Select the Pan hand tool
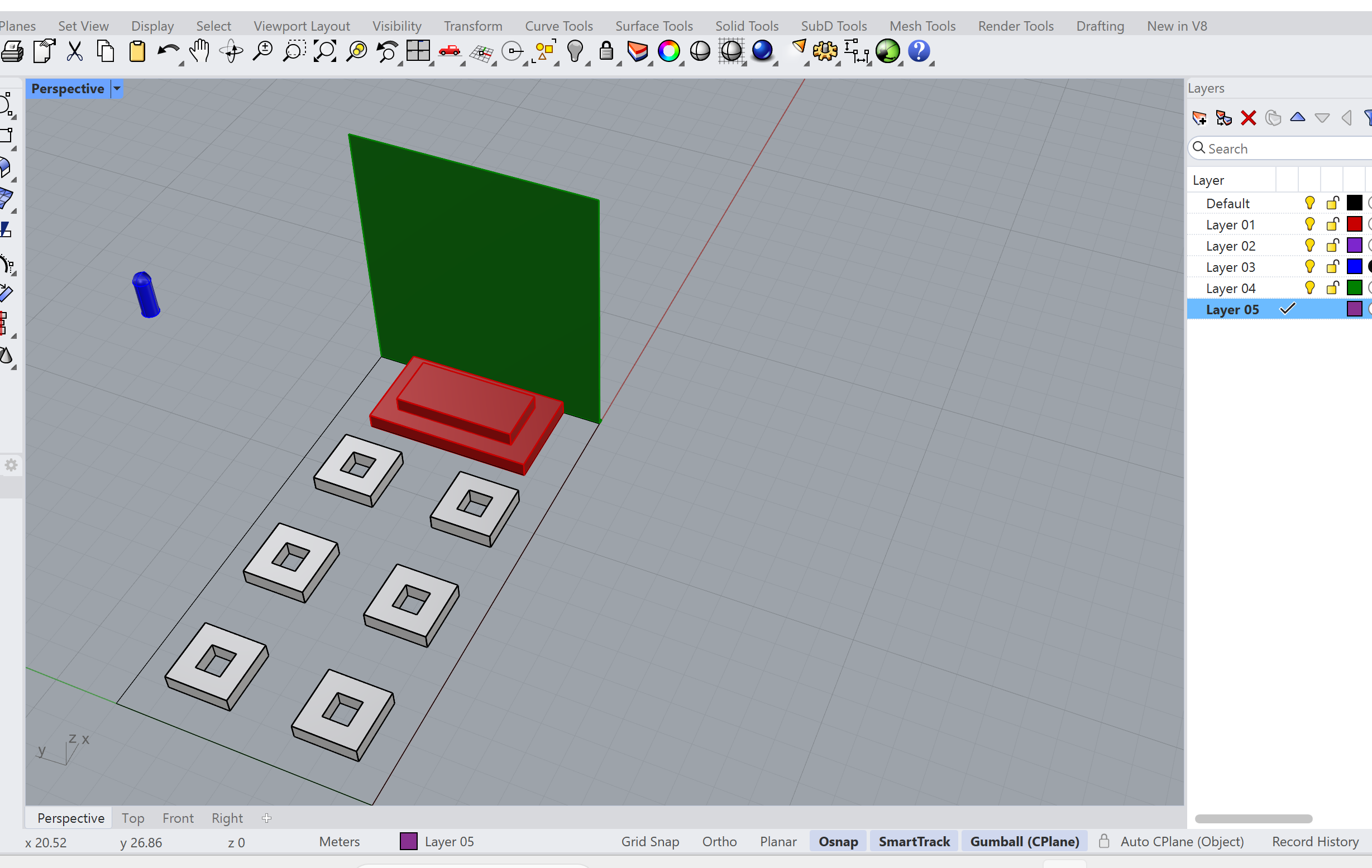The width and height of the screenshot is (1372, 868). (x=199, y=52)
